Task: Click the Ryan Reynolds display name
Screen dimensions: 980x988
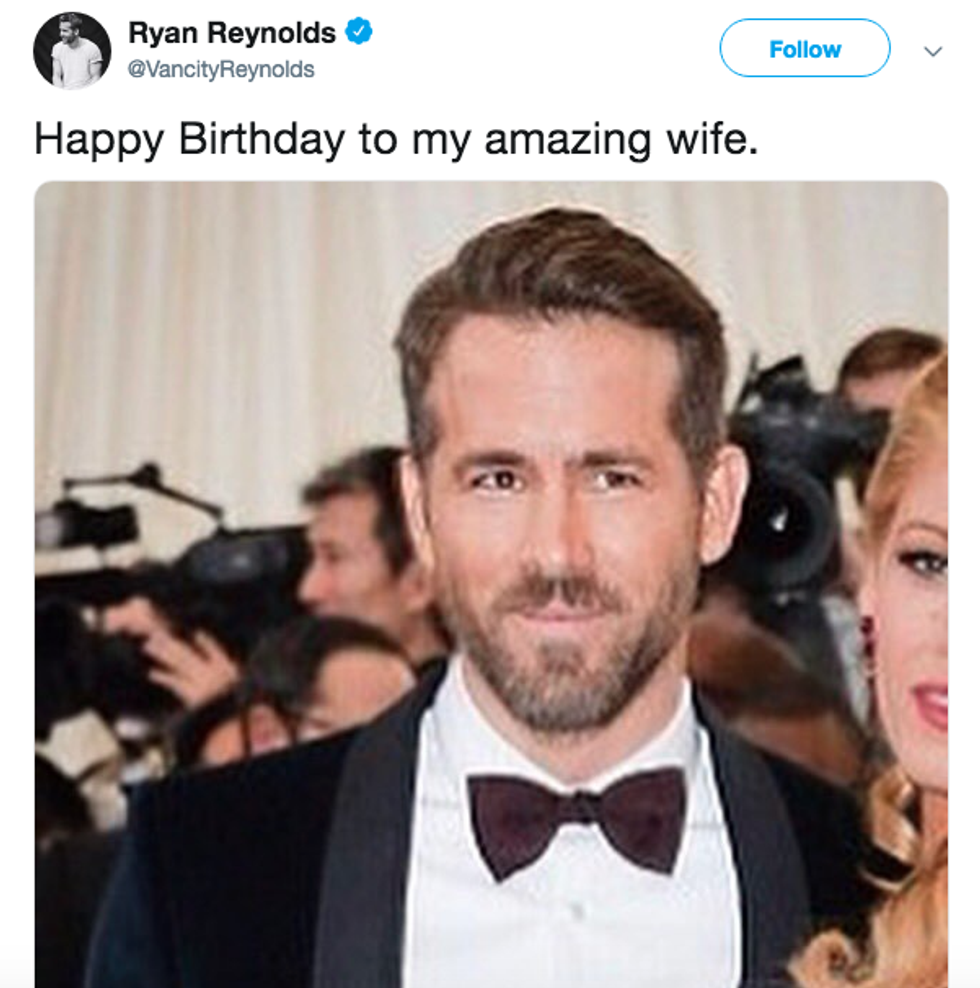Action: (231, 33)
